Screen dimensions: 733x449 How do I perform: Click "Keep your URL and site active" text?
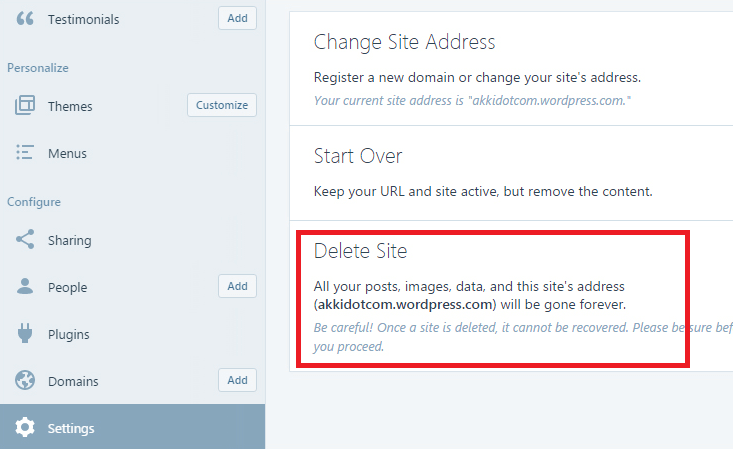[x=483, y=191]
